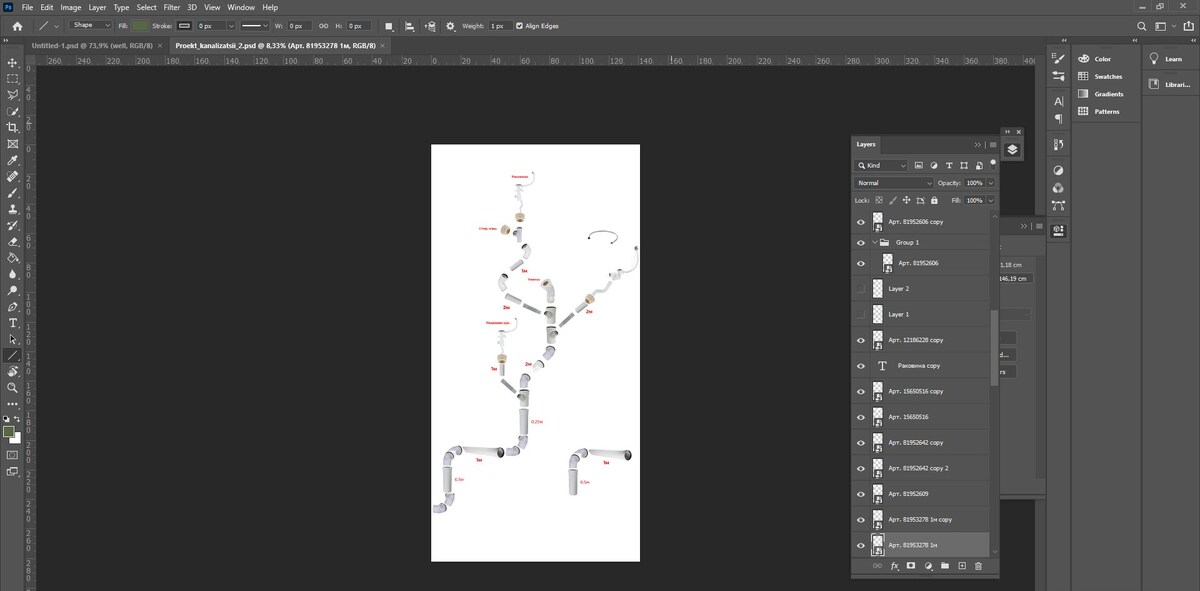
Task: Add layer style with fx icon
Action: pyautogui.click(x=895, y=566)
